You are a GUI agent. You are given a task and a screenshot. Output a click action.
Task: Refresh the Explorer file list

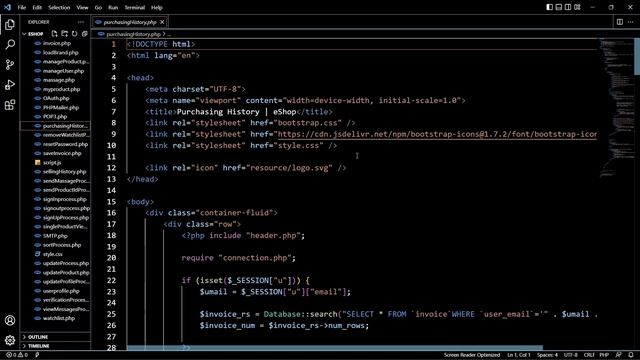tap(74, 34)
